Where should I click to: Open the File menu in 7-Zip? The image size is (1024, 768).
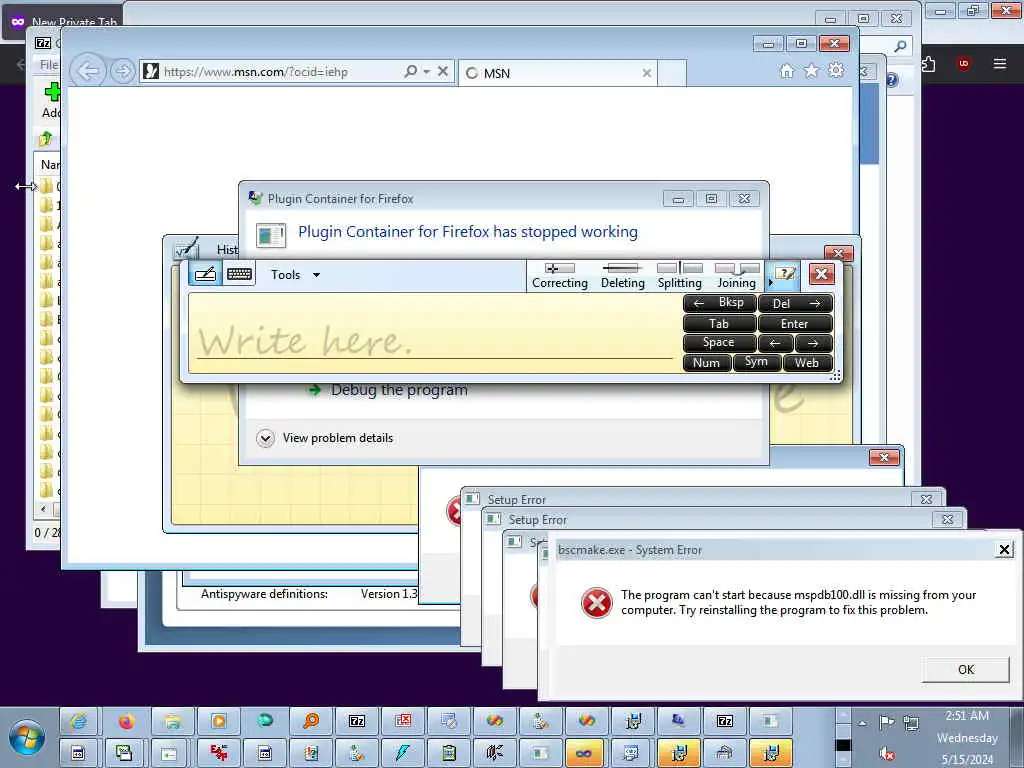[x=49, y=65]
